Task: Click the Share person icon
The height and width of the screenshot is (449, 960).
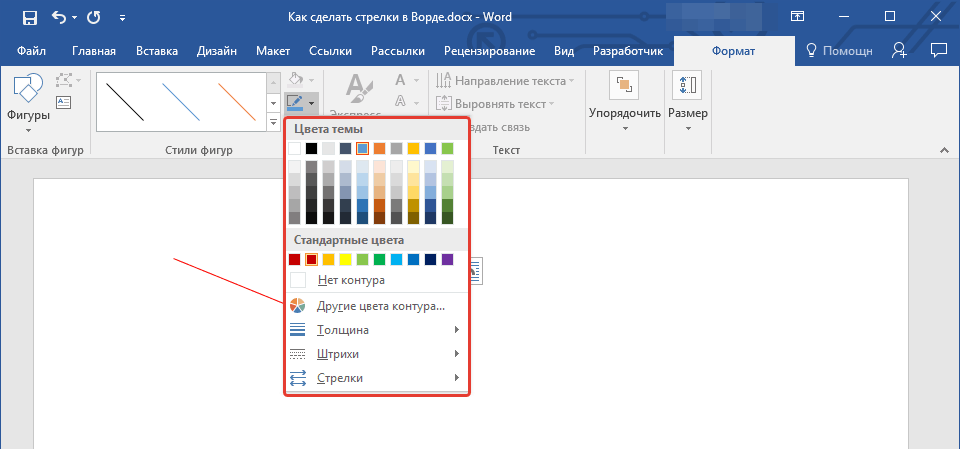Action: [x=900, y=51]
